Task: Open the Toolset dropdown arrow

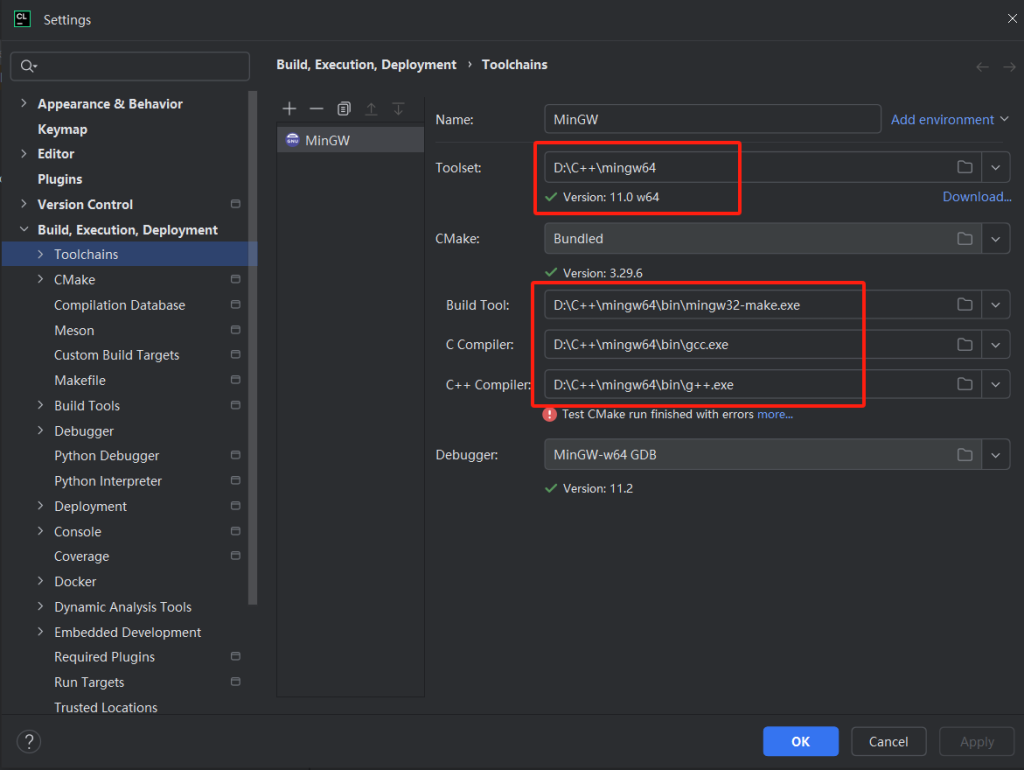Action: click(x=995, y=167)
